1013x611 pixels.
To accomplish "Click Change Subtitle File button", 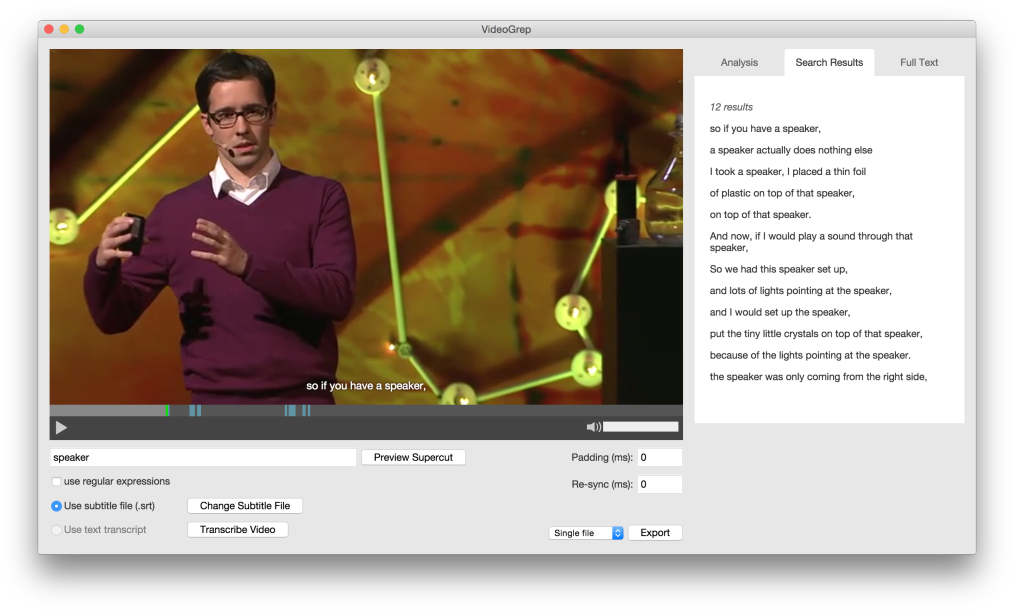I will pos(245,506).
